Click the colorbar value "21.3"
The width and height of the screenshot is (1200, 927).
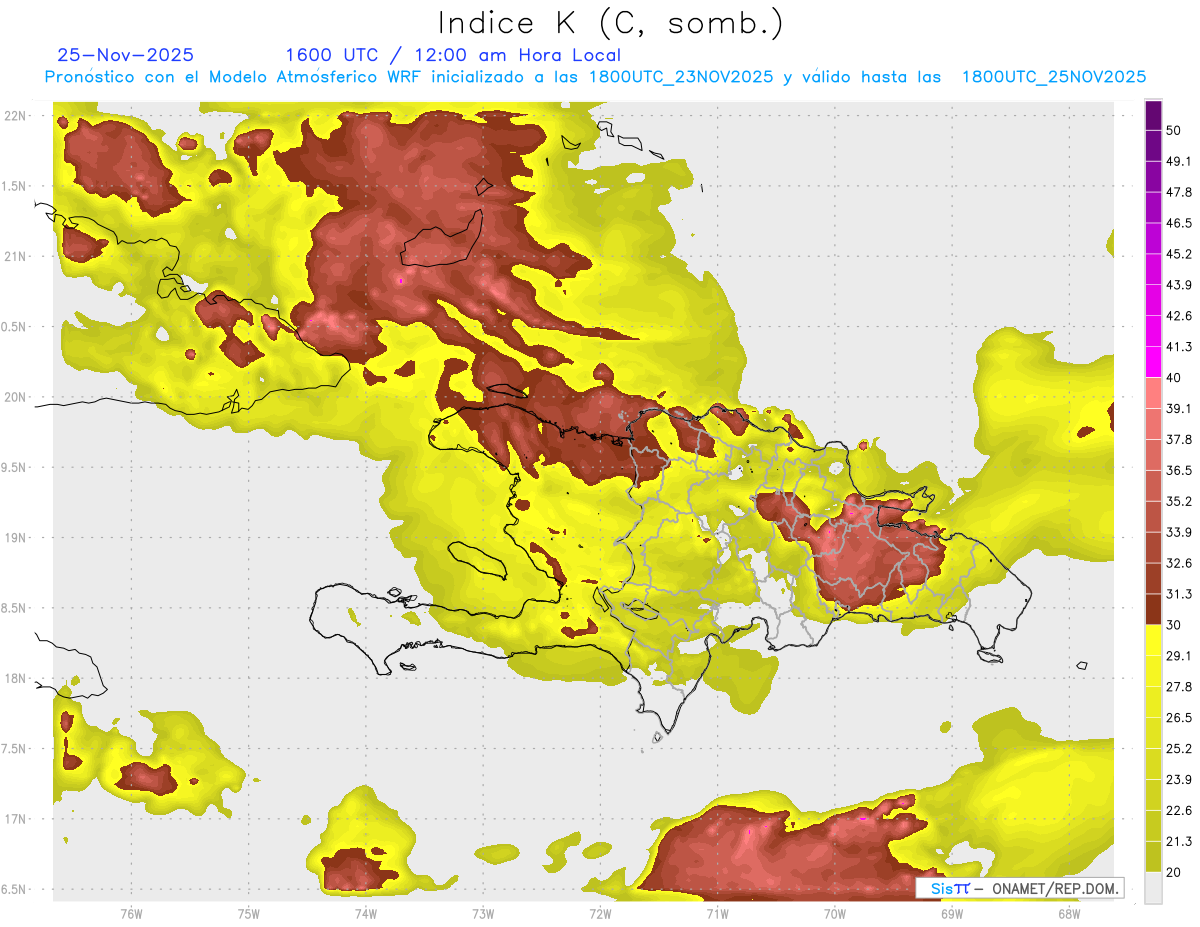tap(1179, 841)
